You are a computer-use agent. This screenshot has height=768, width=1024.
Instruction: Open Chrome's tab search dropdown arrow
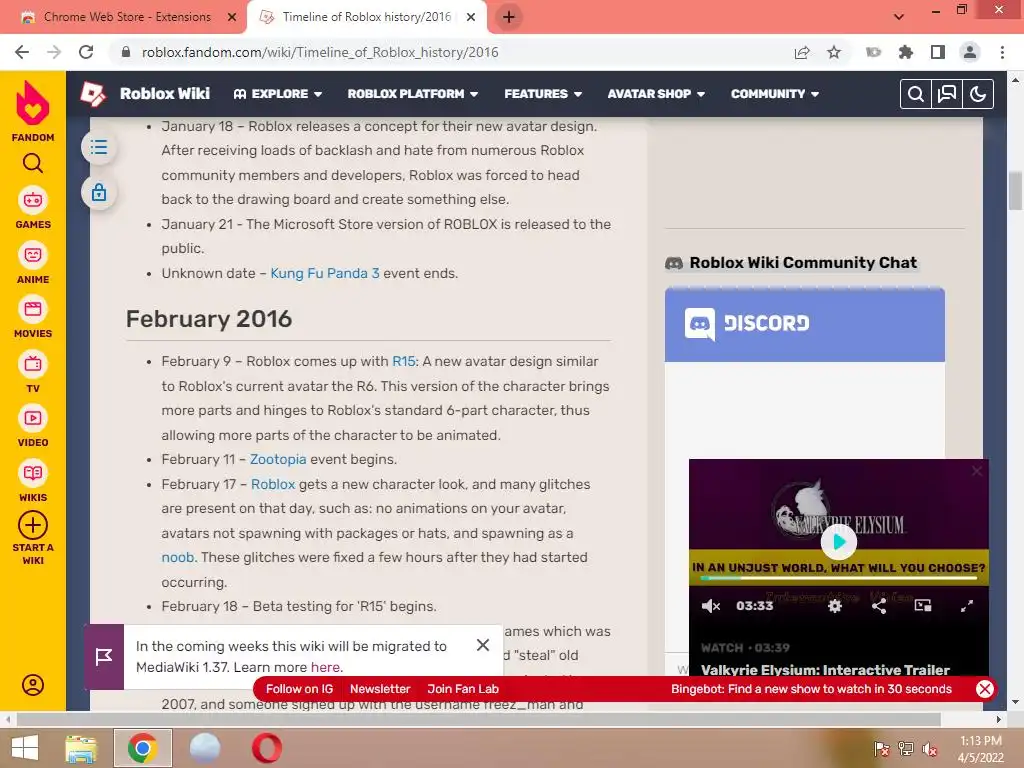899,17
